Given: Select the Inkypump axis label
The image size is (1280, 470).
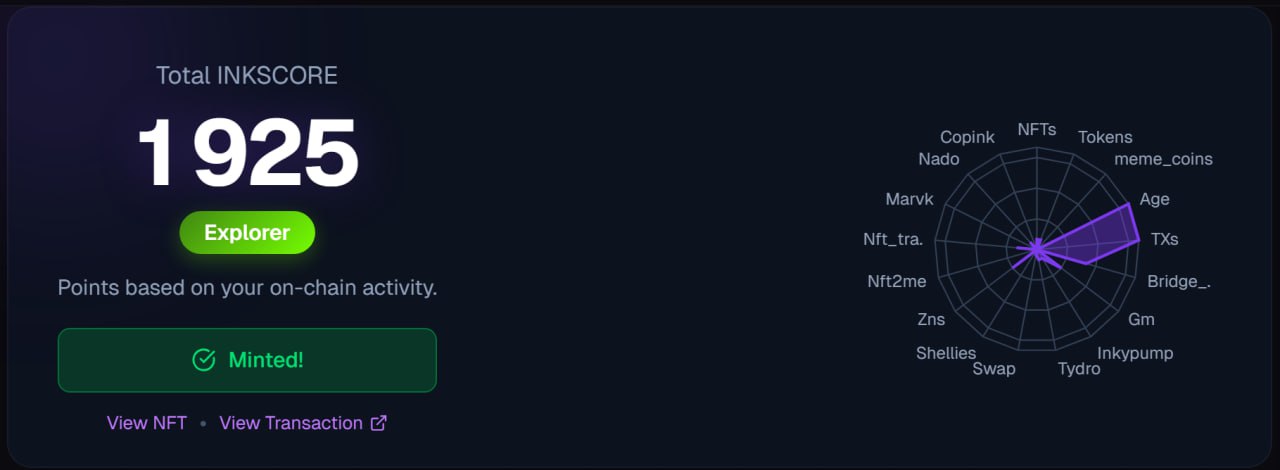Looking at the screenshot, I should pos(1135,353).
